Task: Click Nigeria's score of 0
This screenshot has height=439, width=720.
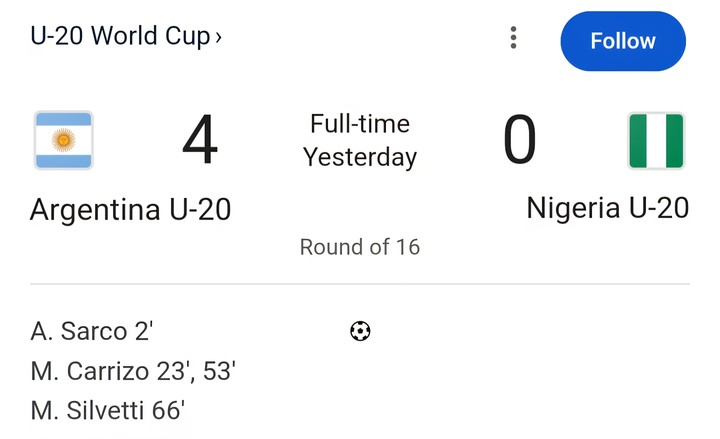Action: 519,141
